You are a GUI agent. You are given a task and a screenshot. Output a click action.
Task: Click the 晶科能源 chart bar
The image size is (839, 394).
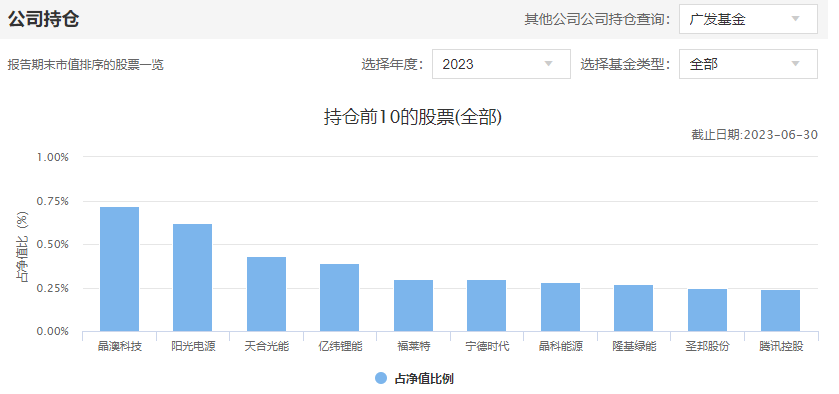pos(560,307)
